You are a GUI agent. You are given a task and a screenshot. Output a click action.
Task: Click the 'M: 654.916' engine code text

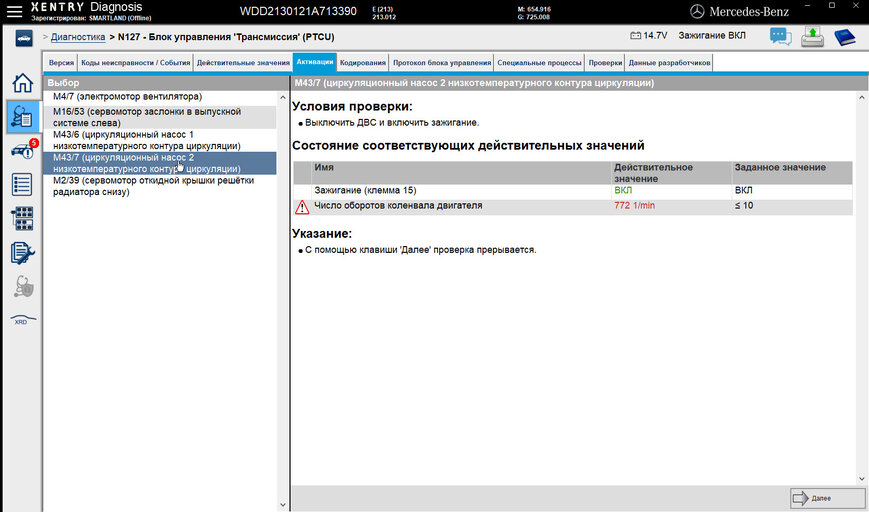click(534, 9)
